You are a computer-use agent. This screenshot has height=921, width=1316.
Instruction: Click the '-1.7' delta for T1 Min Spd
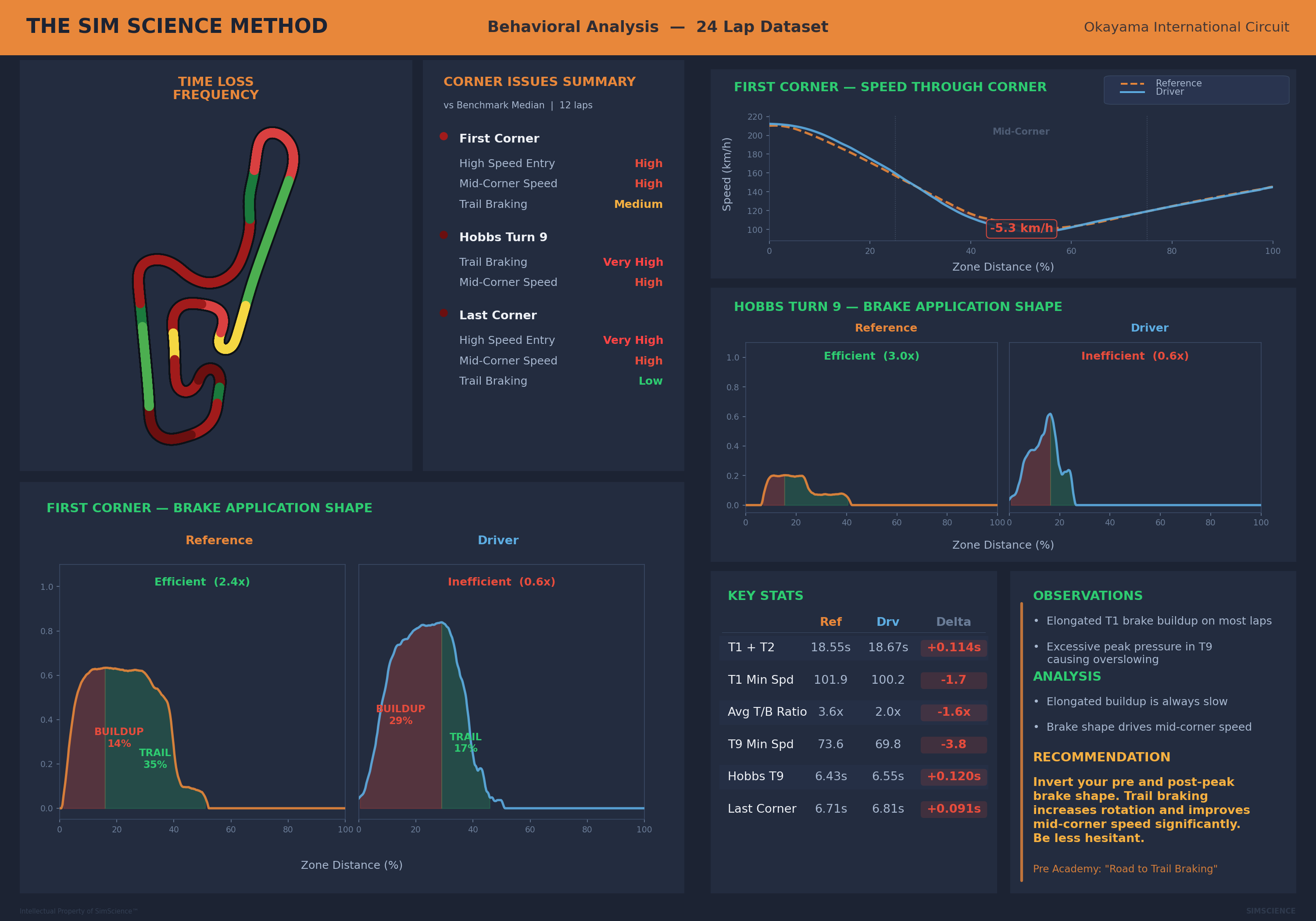[x=954, y=680]
